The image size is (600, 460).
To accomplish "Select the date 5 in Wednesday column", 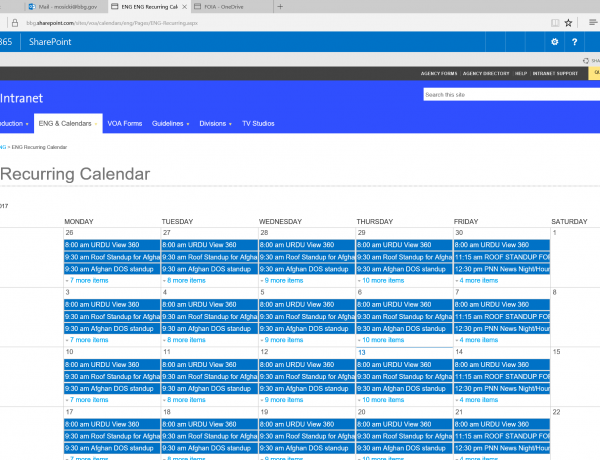I will pyautogui.click(x=262, y=292).
